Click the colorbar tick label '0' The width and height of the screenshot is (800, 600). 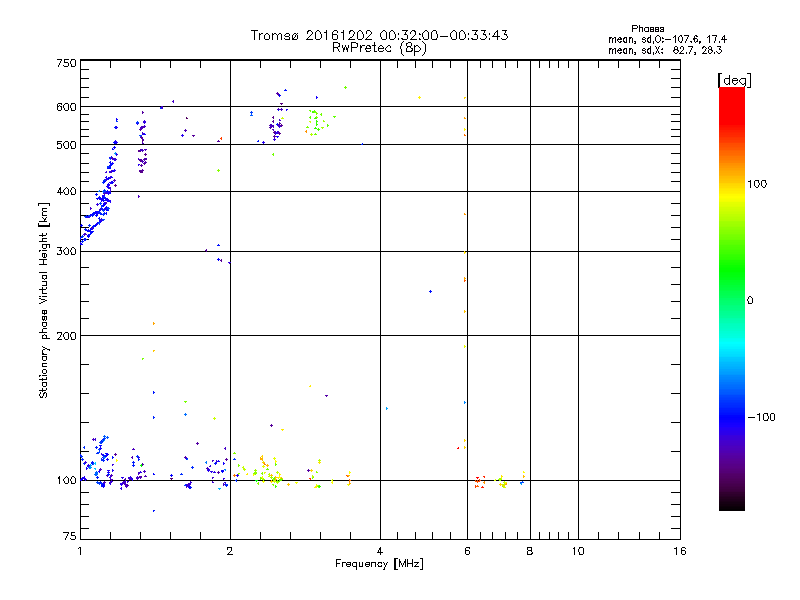[750, 301]
